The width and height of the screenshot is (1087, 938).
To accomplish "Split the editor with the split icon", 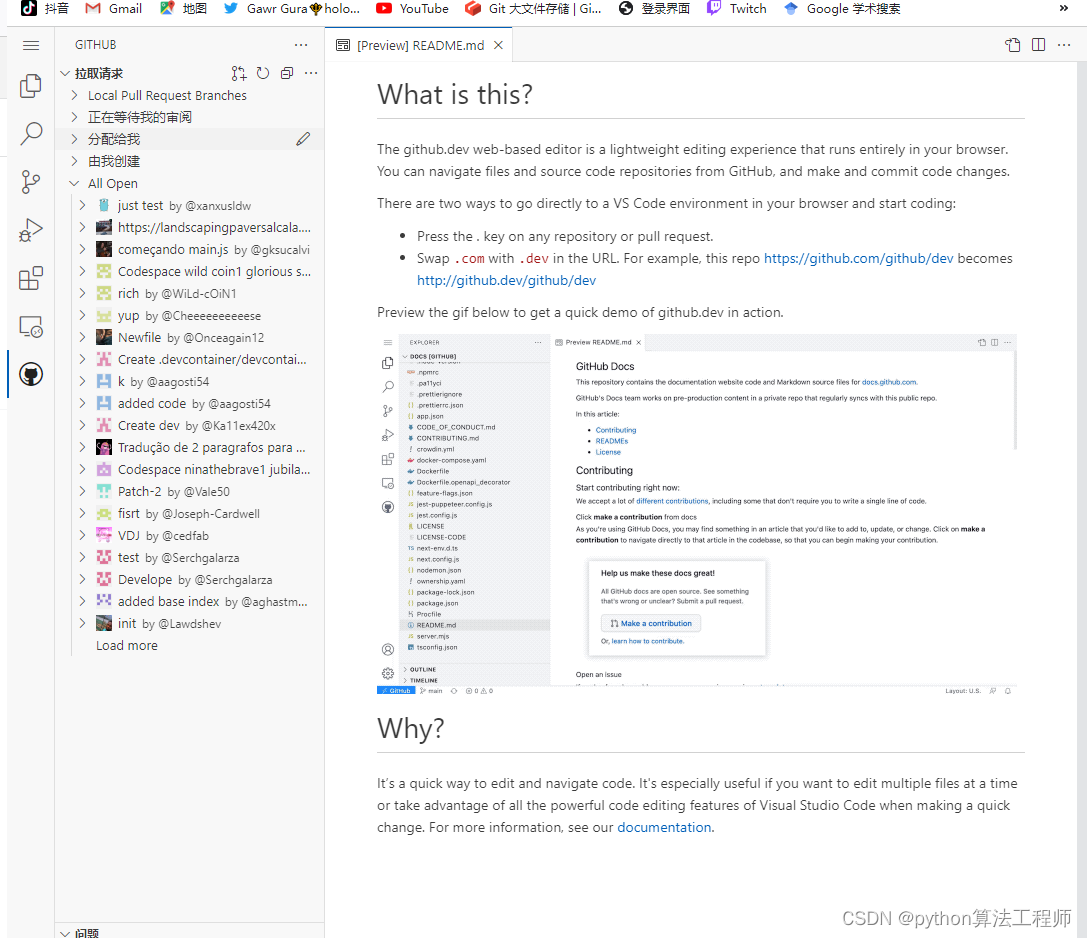I will pyautogui.click(x=1038, y=45).
